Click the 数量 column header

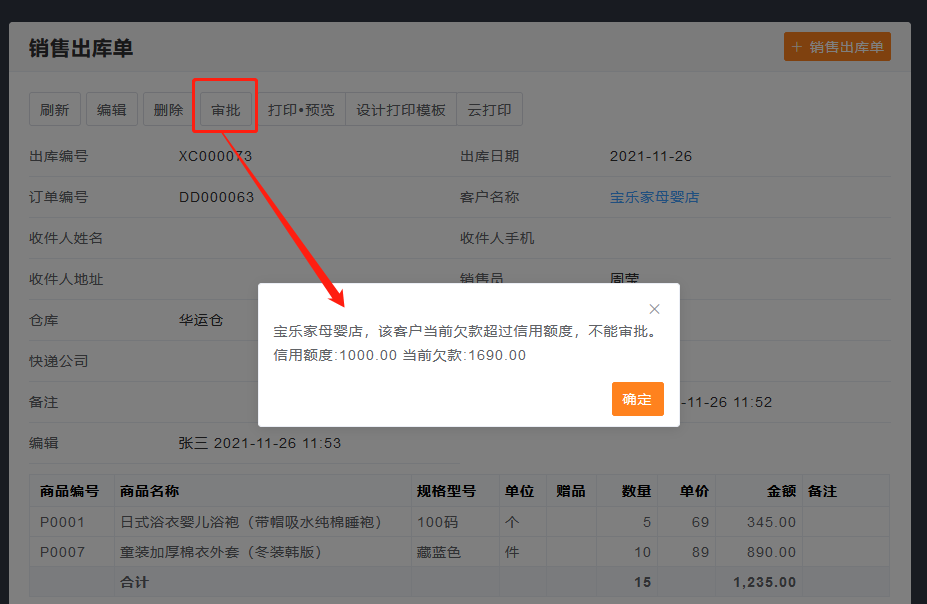(636, 491)
